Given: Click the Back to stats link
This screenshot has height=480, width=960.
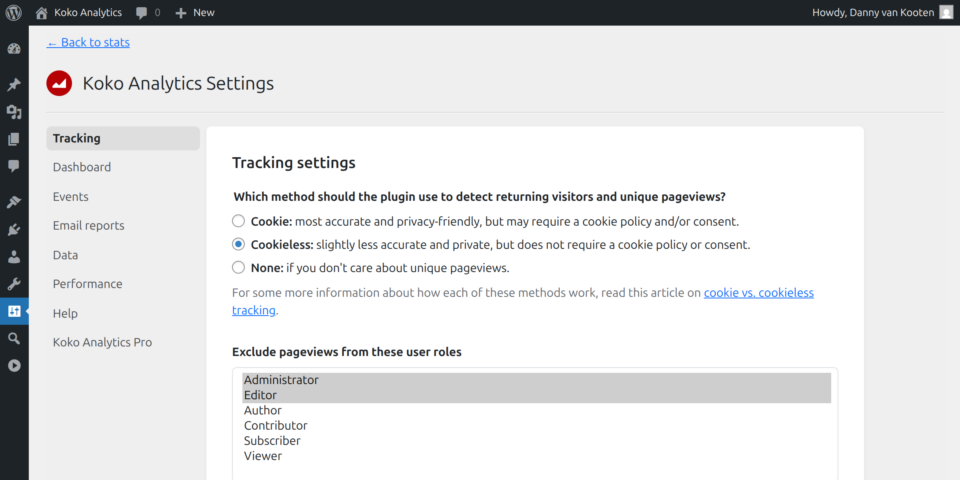Looking at the screenshot, I should pyautogui.click(x=88, y=42).
